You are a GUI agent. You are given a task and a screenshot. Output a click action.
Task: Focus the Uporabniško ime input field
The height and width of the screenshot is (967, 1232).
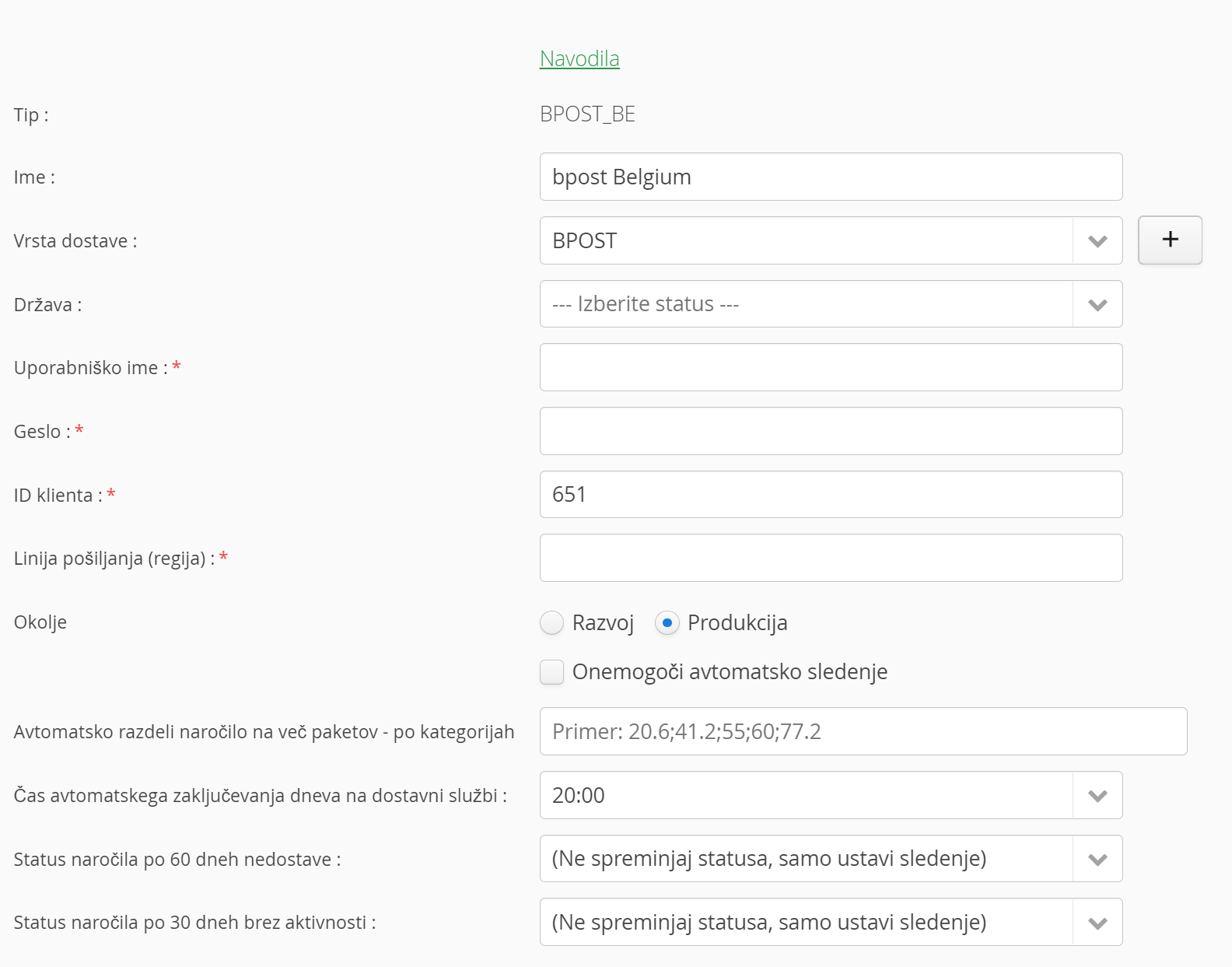pos(831,368)
